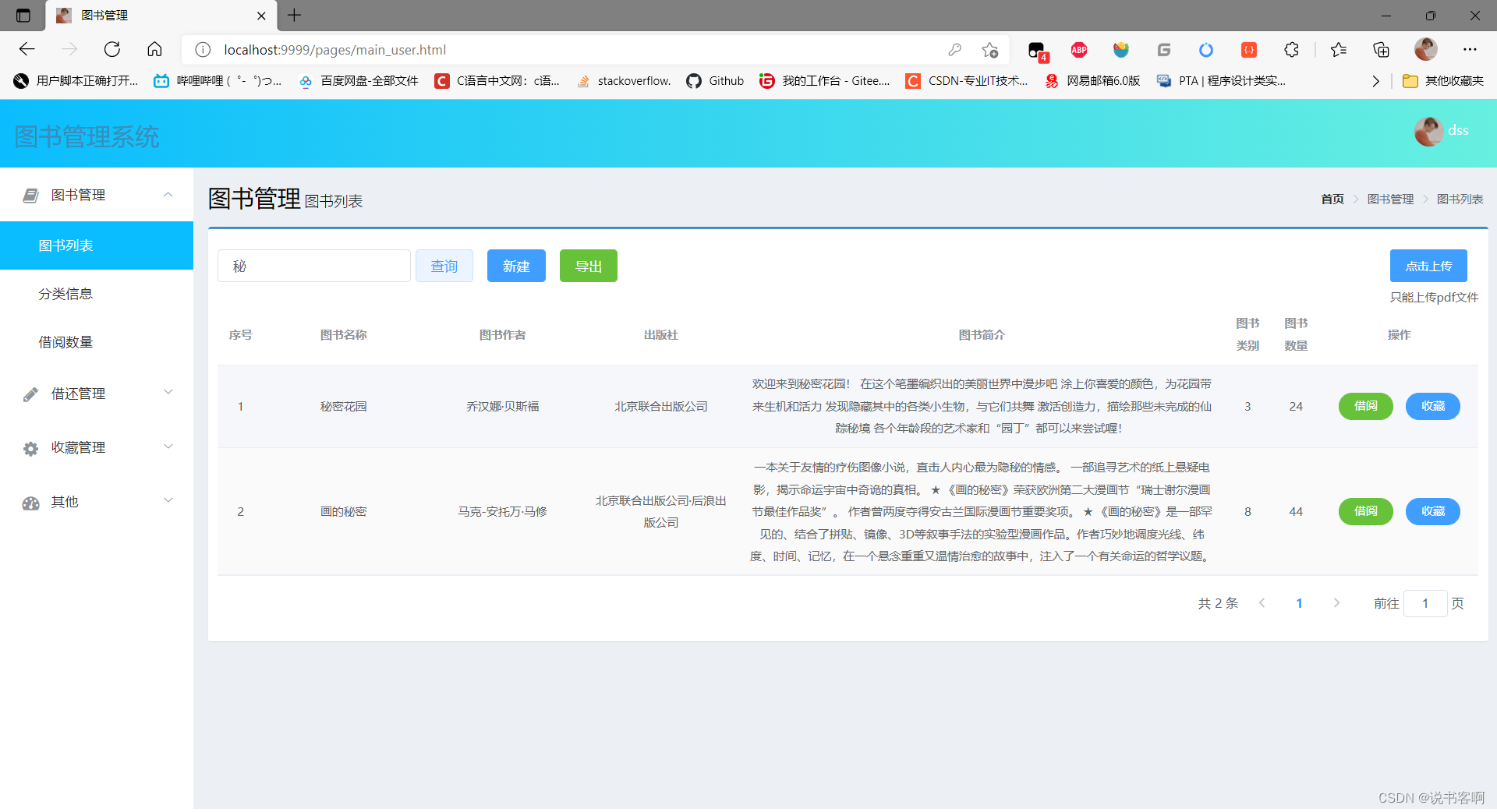Viewport: 1497px width, 812px height.
Task: Go to next page arrow in pagination
Action: 1336,603
